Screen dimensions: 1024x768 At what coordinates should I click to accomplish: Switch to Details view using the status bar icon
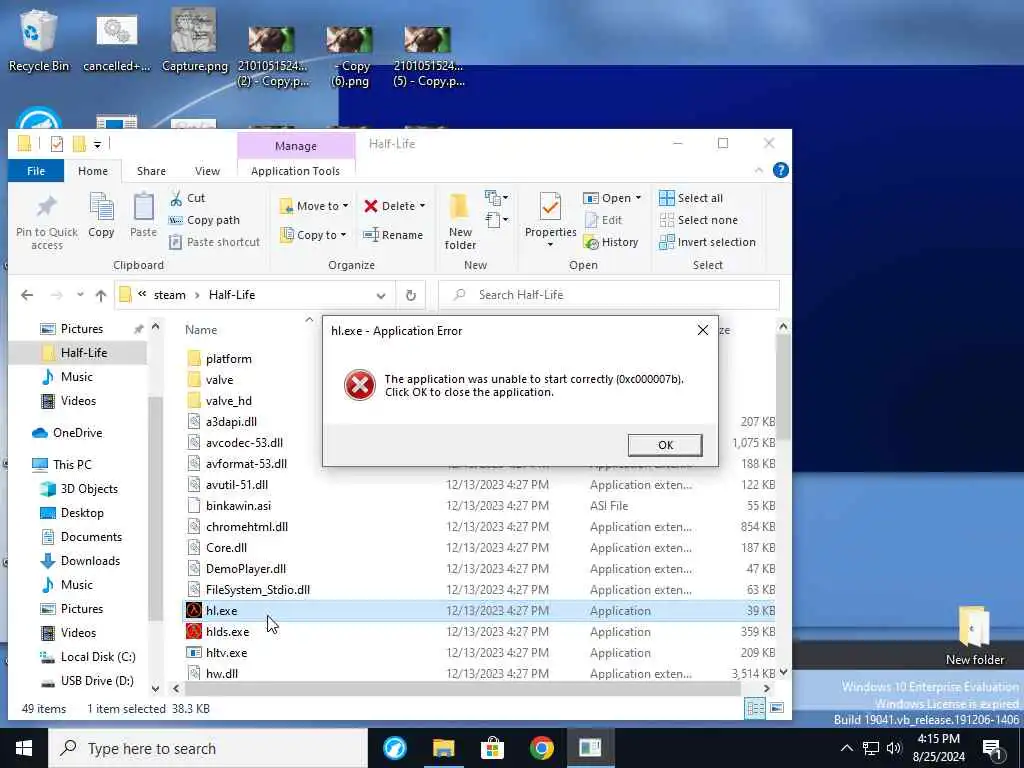[755, 708]
